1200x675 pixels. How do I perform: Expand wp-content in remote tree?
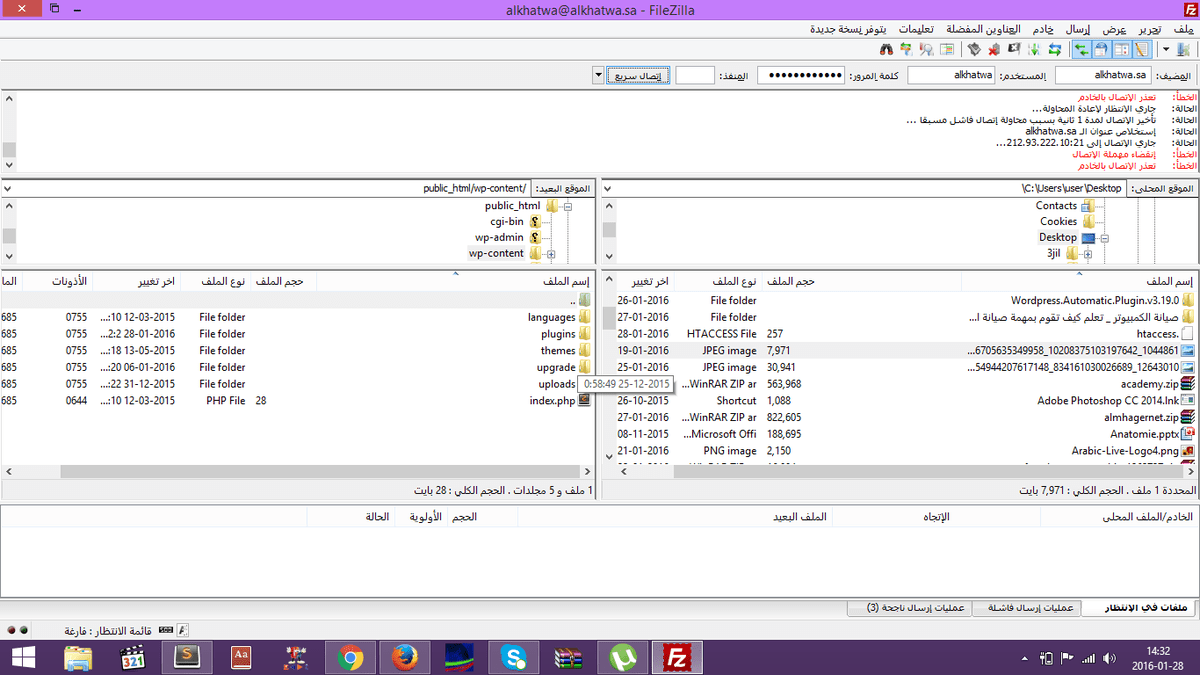point(550,254)
